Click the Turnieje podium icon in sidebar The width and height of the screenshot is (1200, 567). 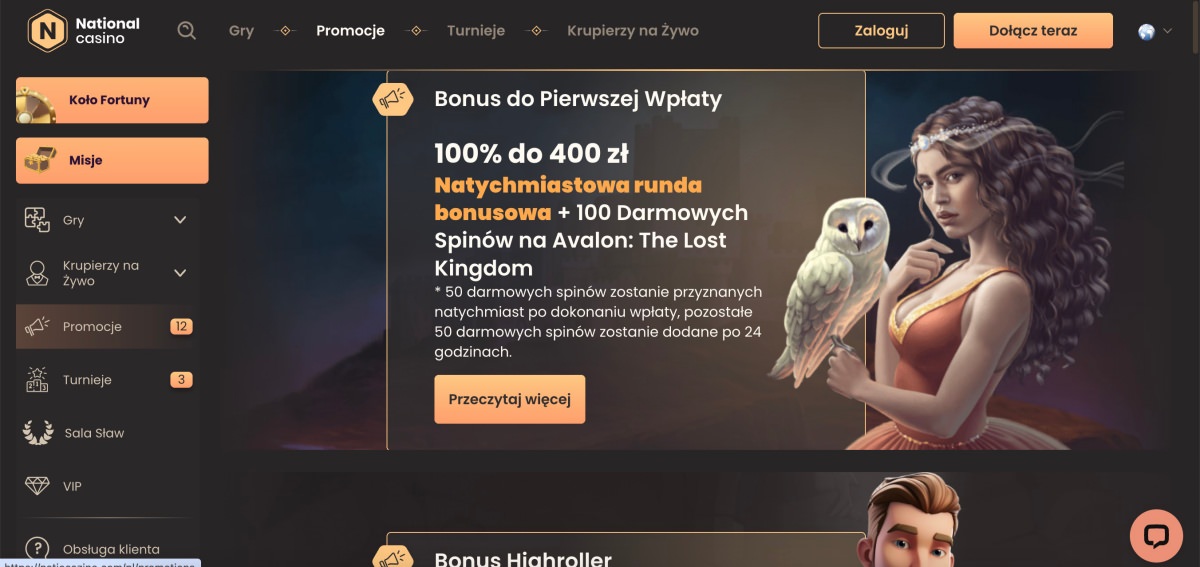[37, 380]
